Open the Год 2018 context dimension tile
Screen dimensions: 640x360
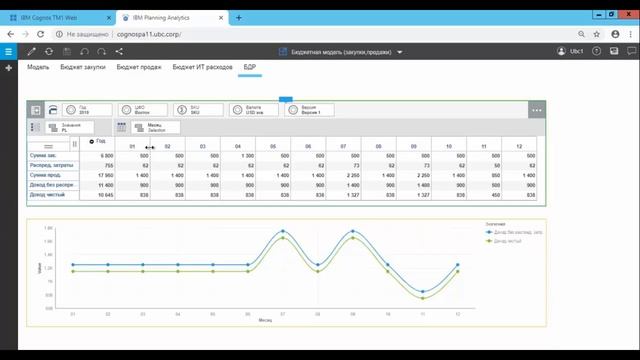tap(87, 110)
